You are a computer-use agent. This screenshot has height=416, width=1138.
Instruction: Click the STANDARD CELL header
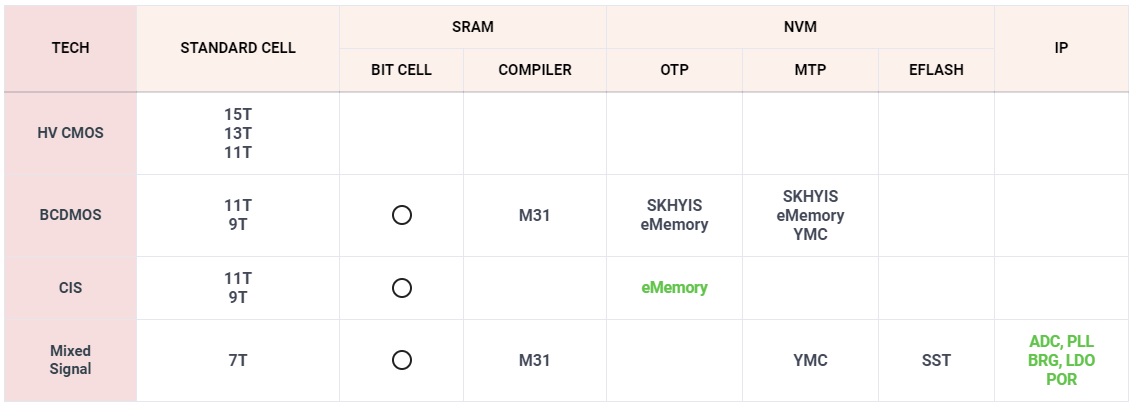(237, 48)
